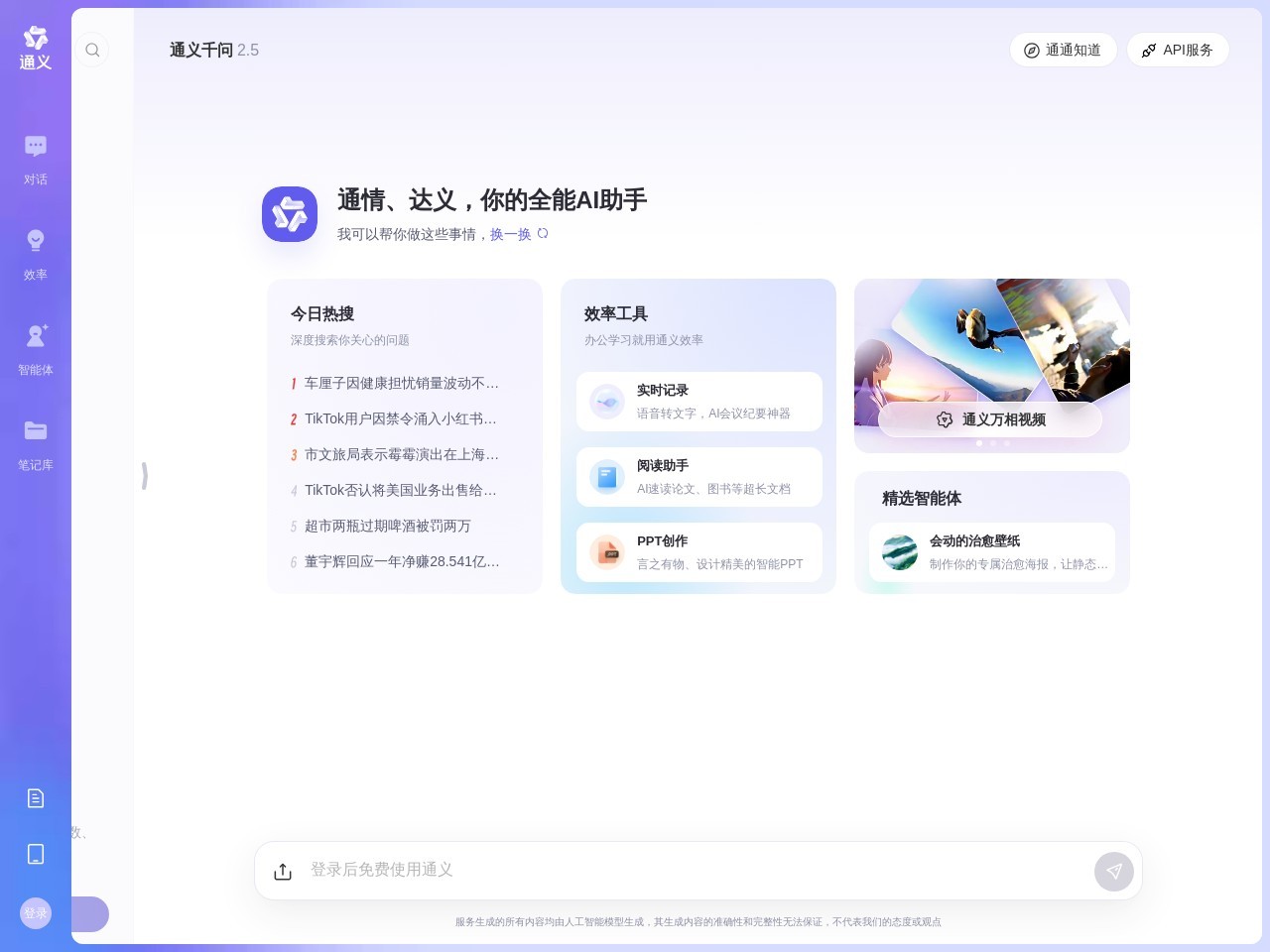This screenshot has width=1270, height=952.
Task: Select the third carousel dot on the banner
Action: point(1007,443)
